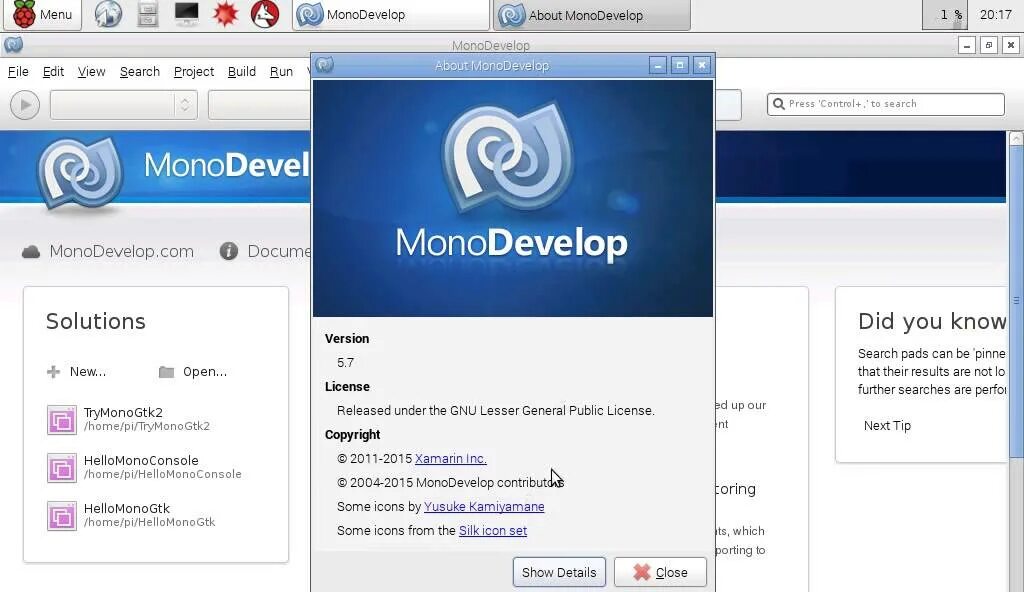Open the HelloMonoGtk solution
This screenshot has width=1024, height=592.
(149, 514)
